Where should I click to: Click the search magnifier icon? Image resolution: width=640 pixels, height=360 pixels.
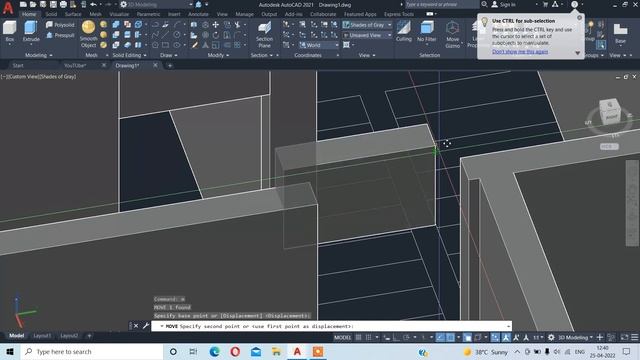484,4
